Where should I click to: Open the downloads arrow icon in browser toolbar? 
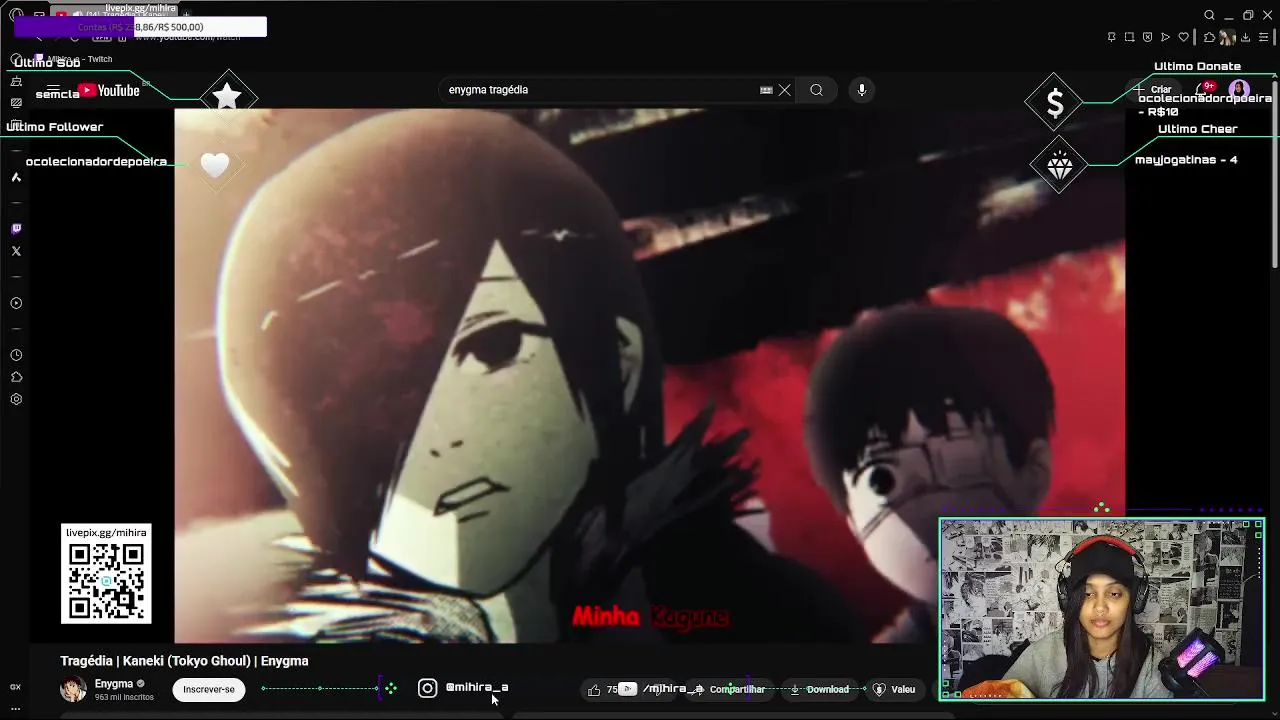click(1245, 37)
